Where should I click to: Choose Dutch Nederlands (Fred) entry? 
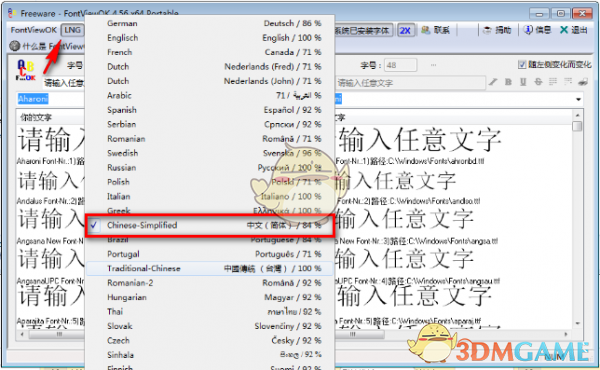coord(210,67)
